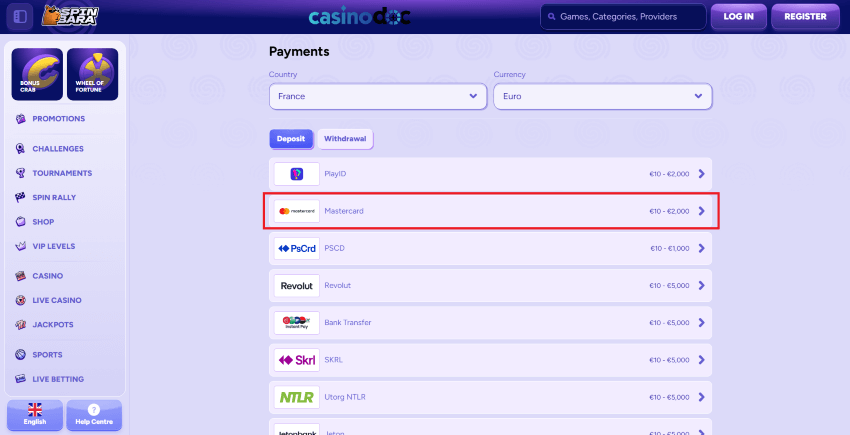The height and width of the screenshot is (435, 850).
Task: Click the Promotions gift icon
Action: 21,119
